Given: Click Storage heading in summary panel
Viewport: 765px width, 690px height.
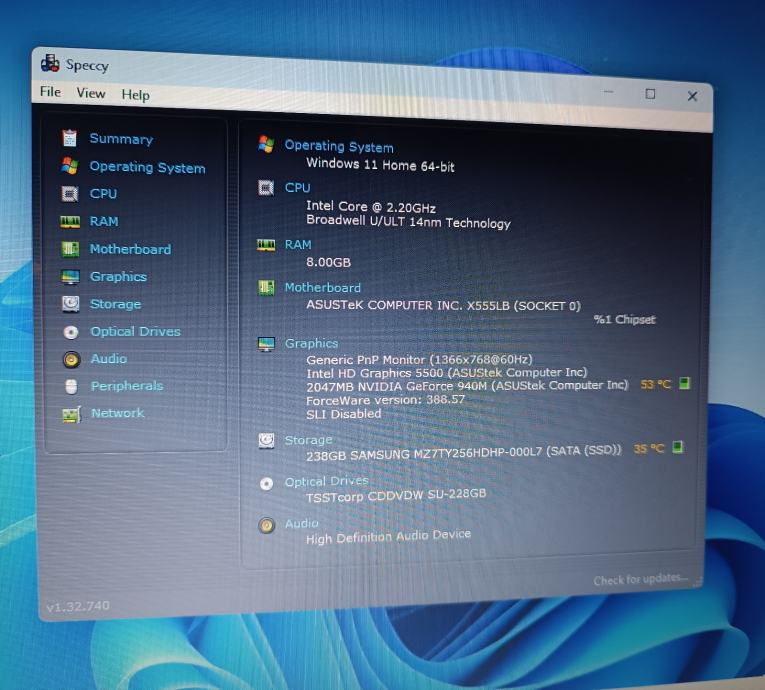Looking at the screenshot, I should coord(308,440).
